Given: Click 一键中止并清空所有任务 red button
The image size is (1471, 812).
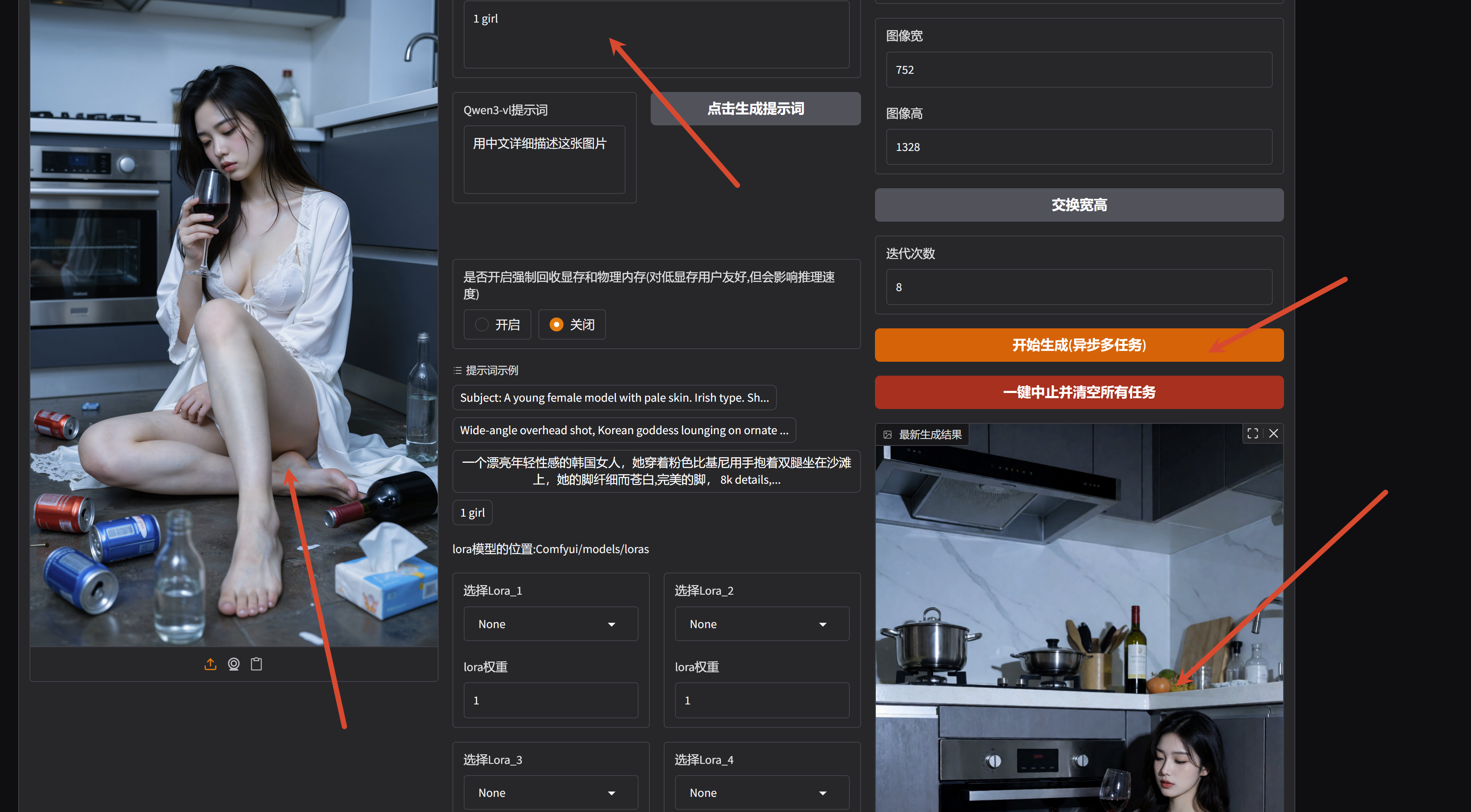Looking at the screenshot, I should pyautogui.click(x=1079, y=392).
